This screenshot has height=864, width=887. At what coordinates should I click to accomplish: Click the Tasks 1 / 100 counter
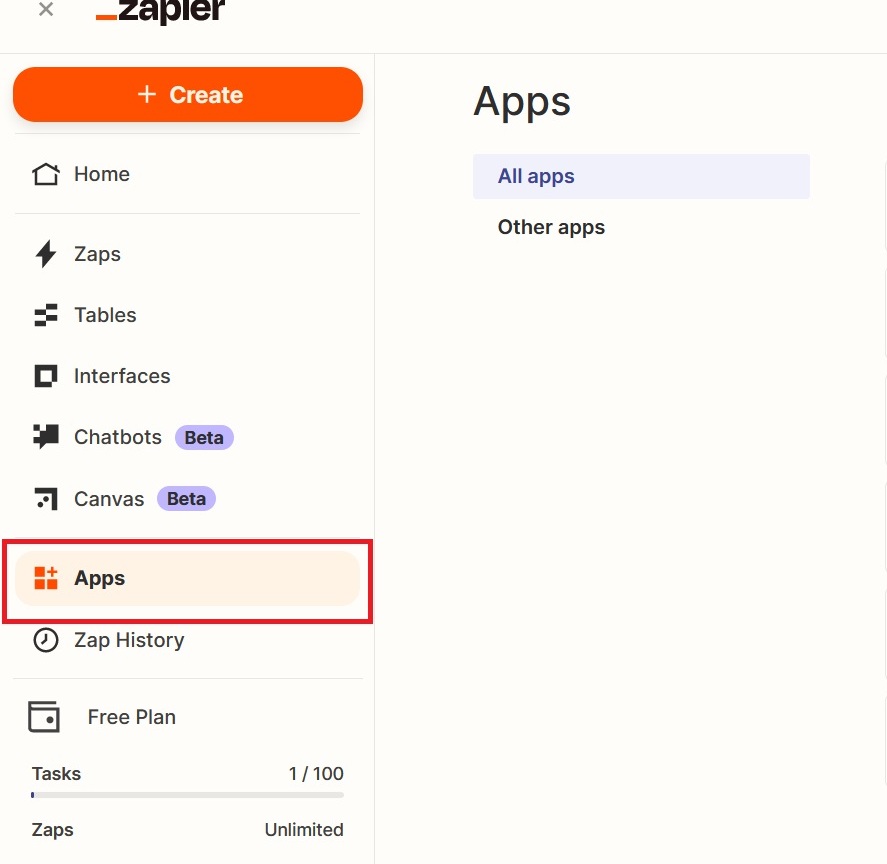(315, 773)
